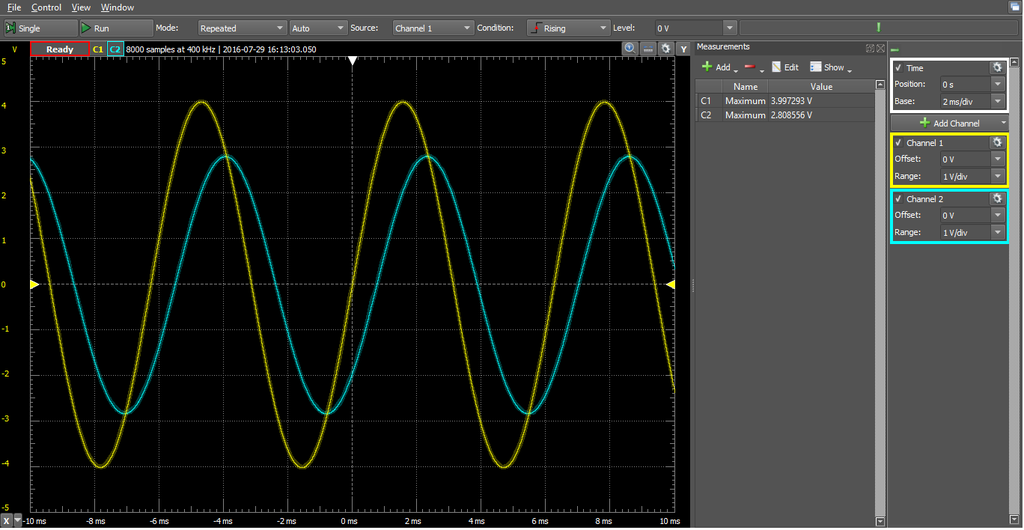Open Time settings gear icon
Viewport: 1024px width, 530px height.
(997, 67)
